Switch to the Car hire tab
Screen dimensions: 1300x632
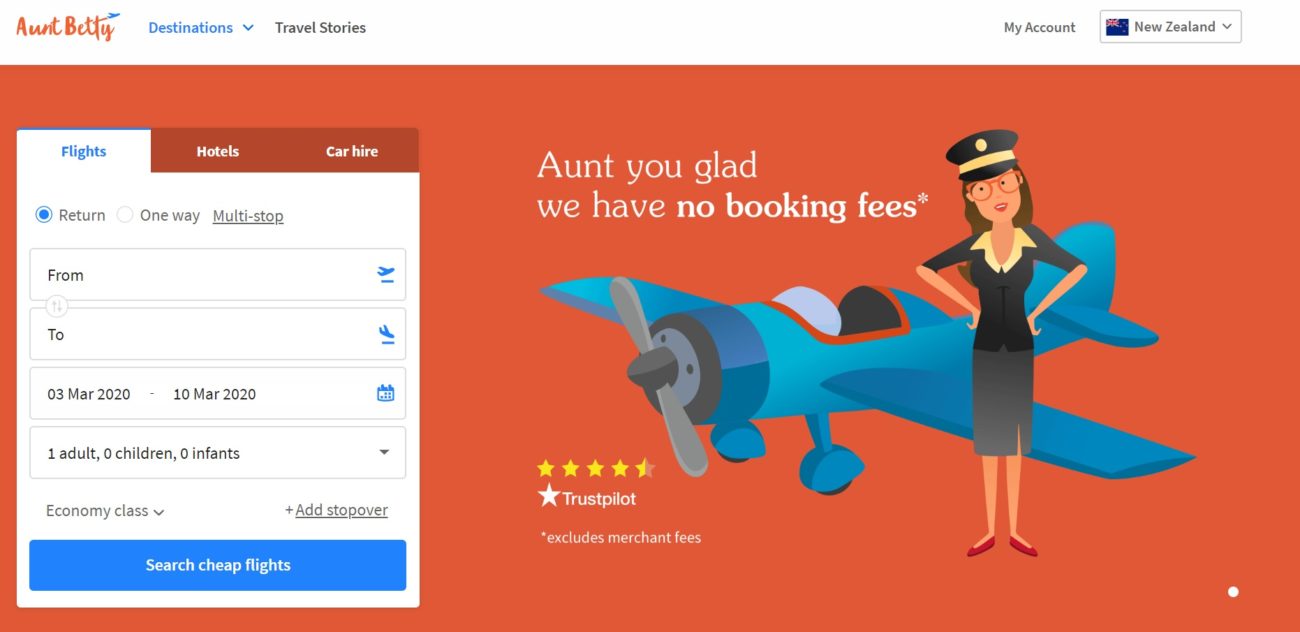pyautogui.click(x=352, y=151)
